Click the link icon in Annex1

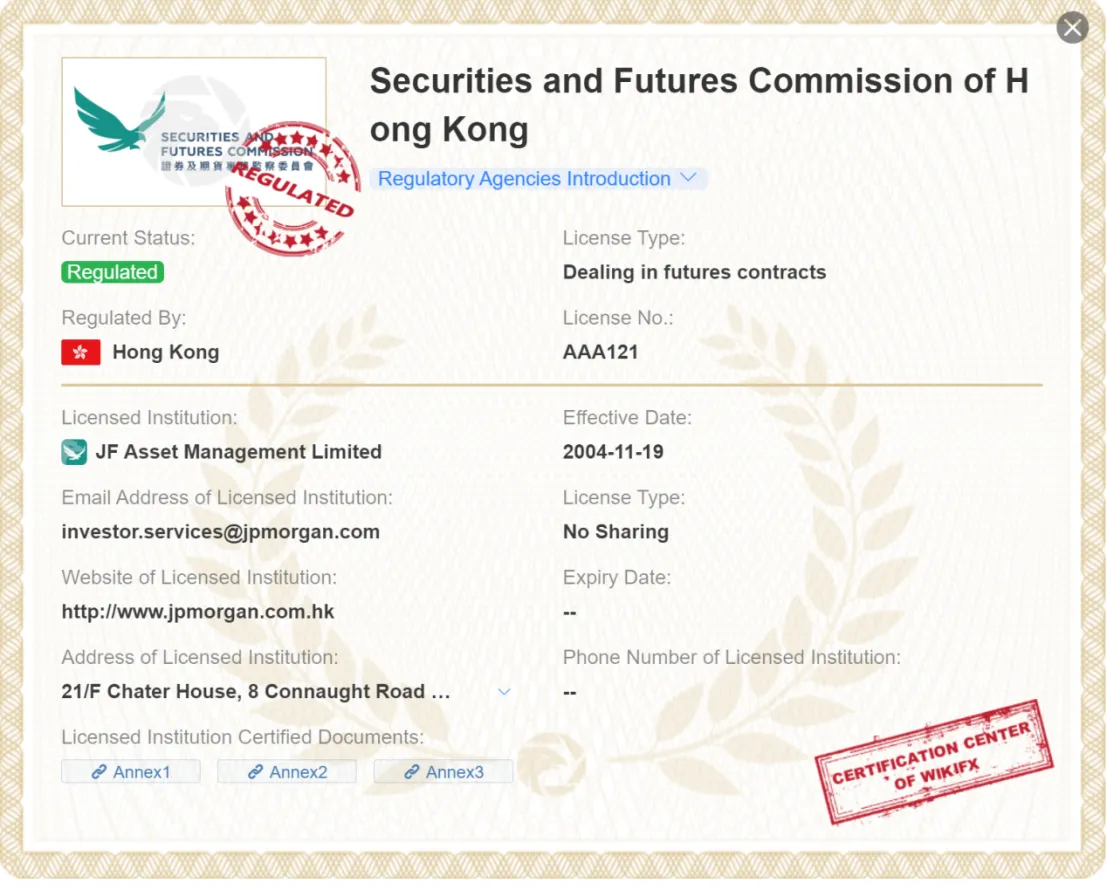99,771
